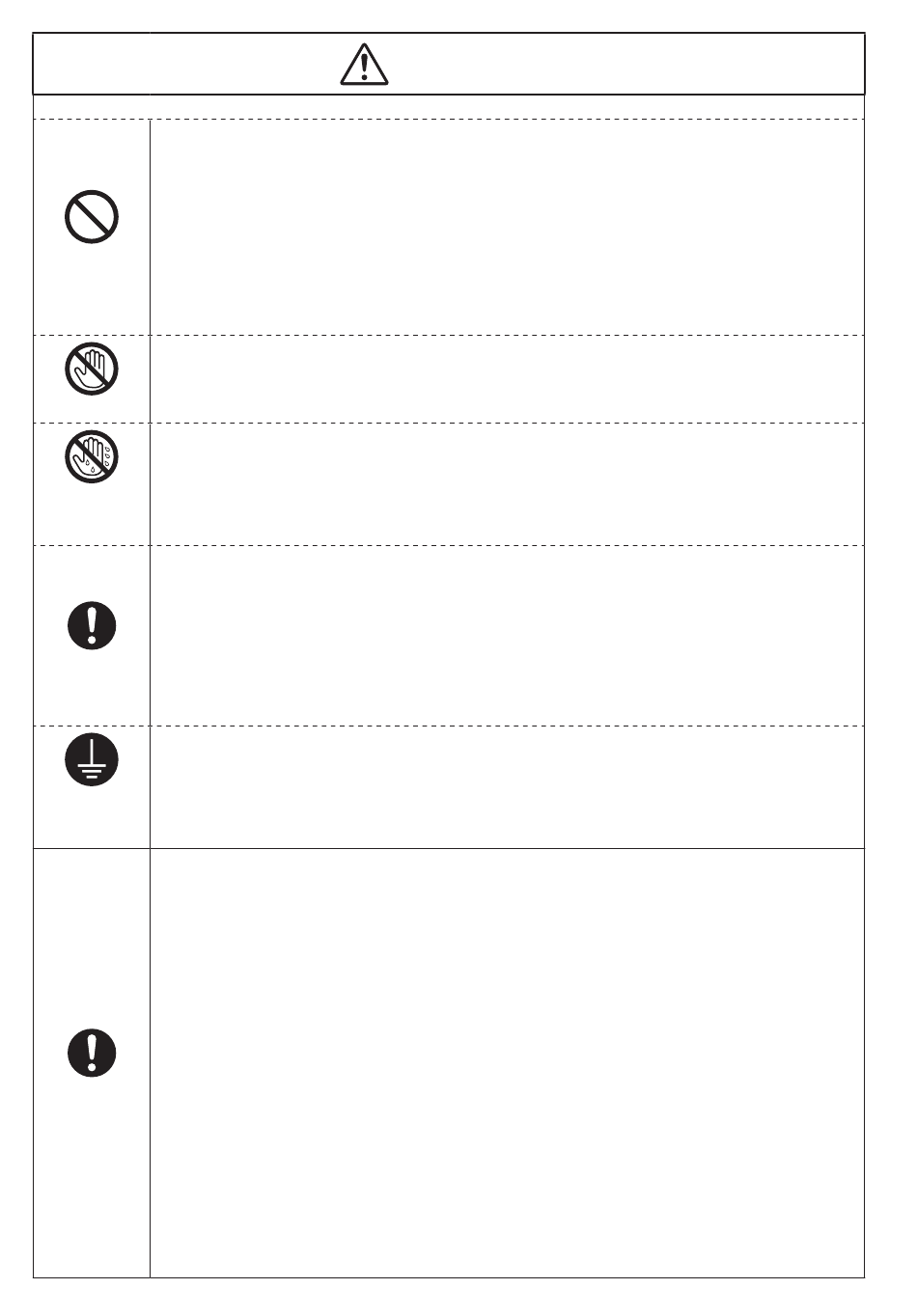917x1316 pixels.
Task: Click the narrow empty row beneath the warning header
Action: tap(449, 107)
